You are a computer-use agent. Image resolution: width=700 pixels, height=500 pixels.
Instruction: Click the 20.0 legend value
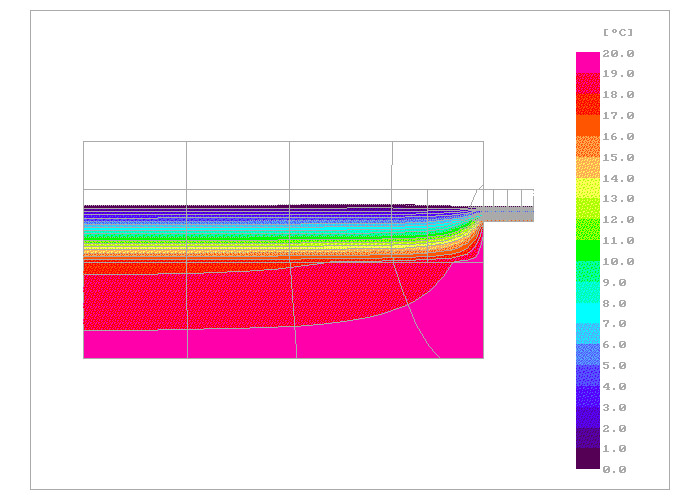pyautogui.click(x=618, y=54)
